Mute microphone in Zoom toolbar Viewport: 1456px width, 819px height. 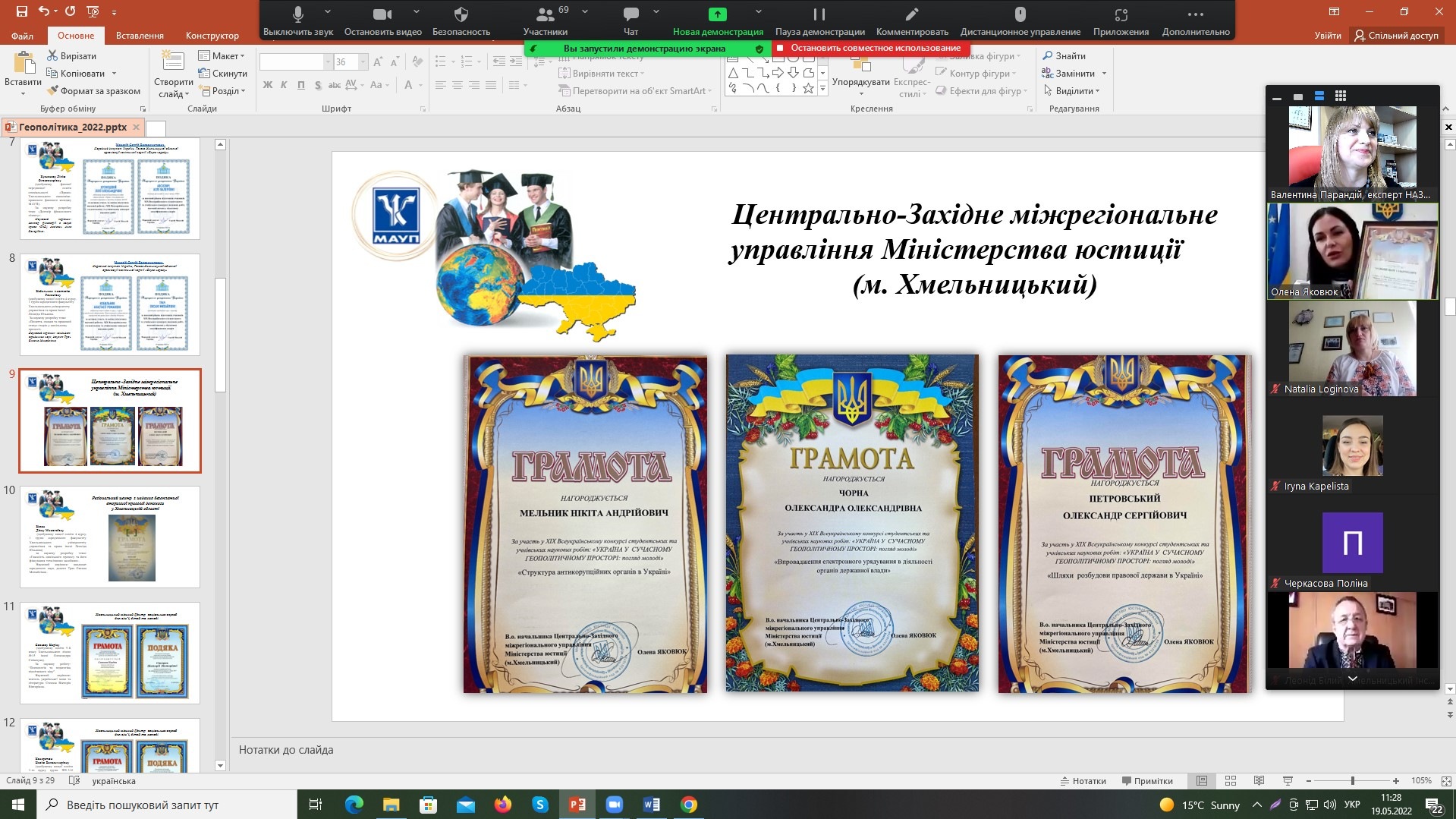[298, 14]
